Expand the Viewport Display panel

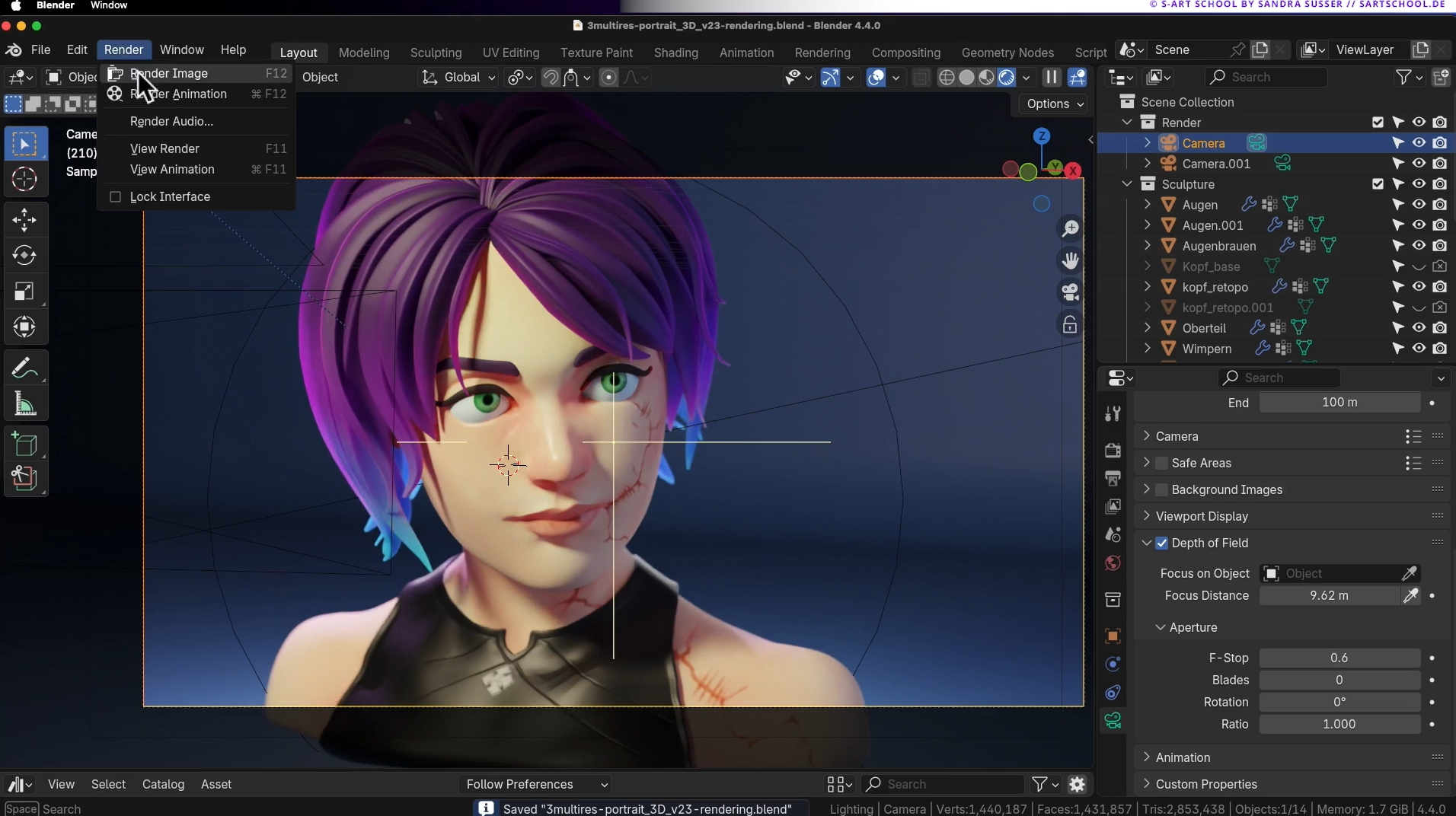click(1147, 515)
